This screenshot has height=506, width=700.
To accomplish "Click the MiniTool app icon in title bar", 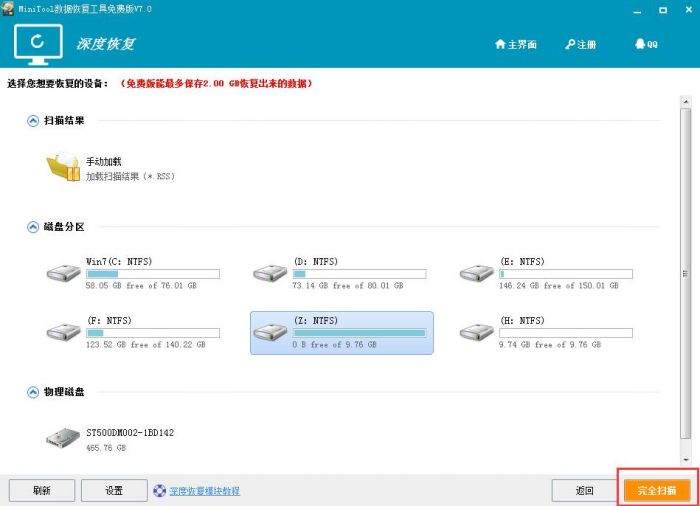I will click(x=8, y=8).
